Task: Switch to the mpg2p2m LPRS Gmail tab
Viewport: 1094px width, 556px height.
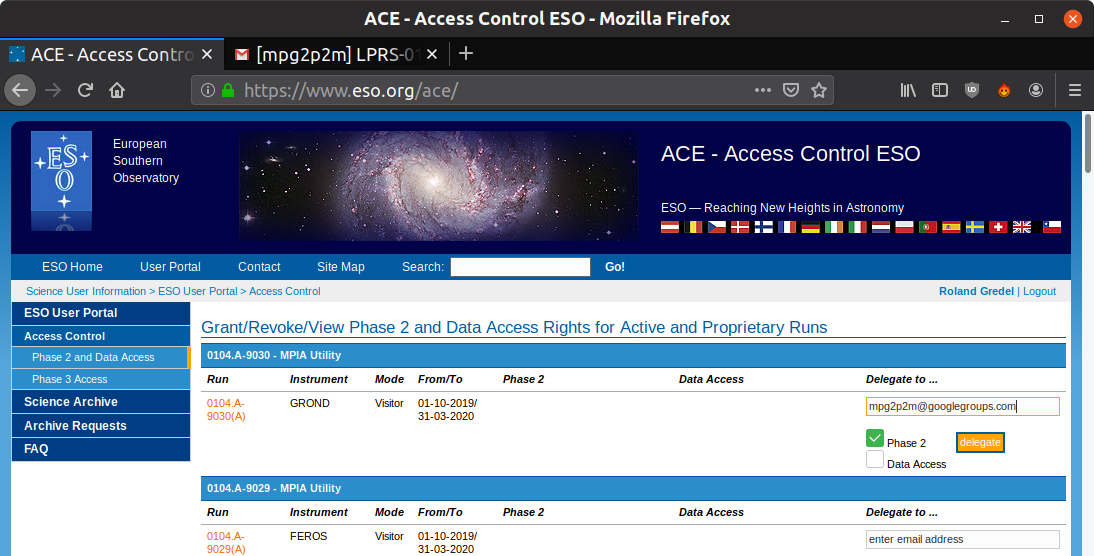Action: (337, 54)
